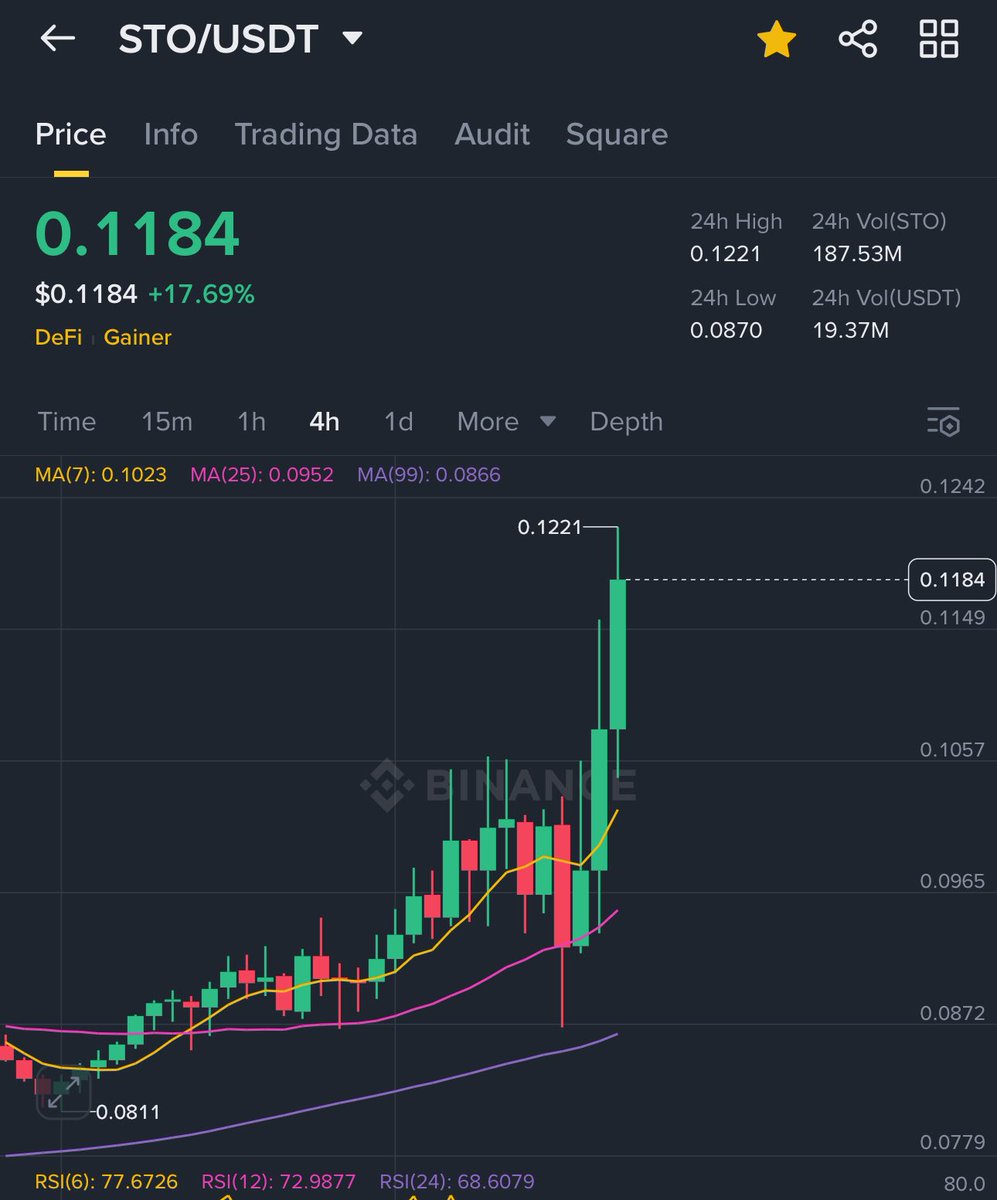Tap the current price marker 0.1184 on axis
Screen dimensions: 997x1200
[x=952, y=579]
